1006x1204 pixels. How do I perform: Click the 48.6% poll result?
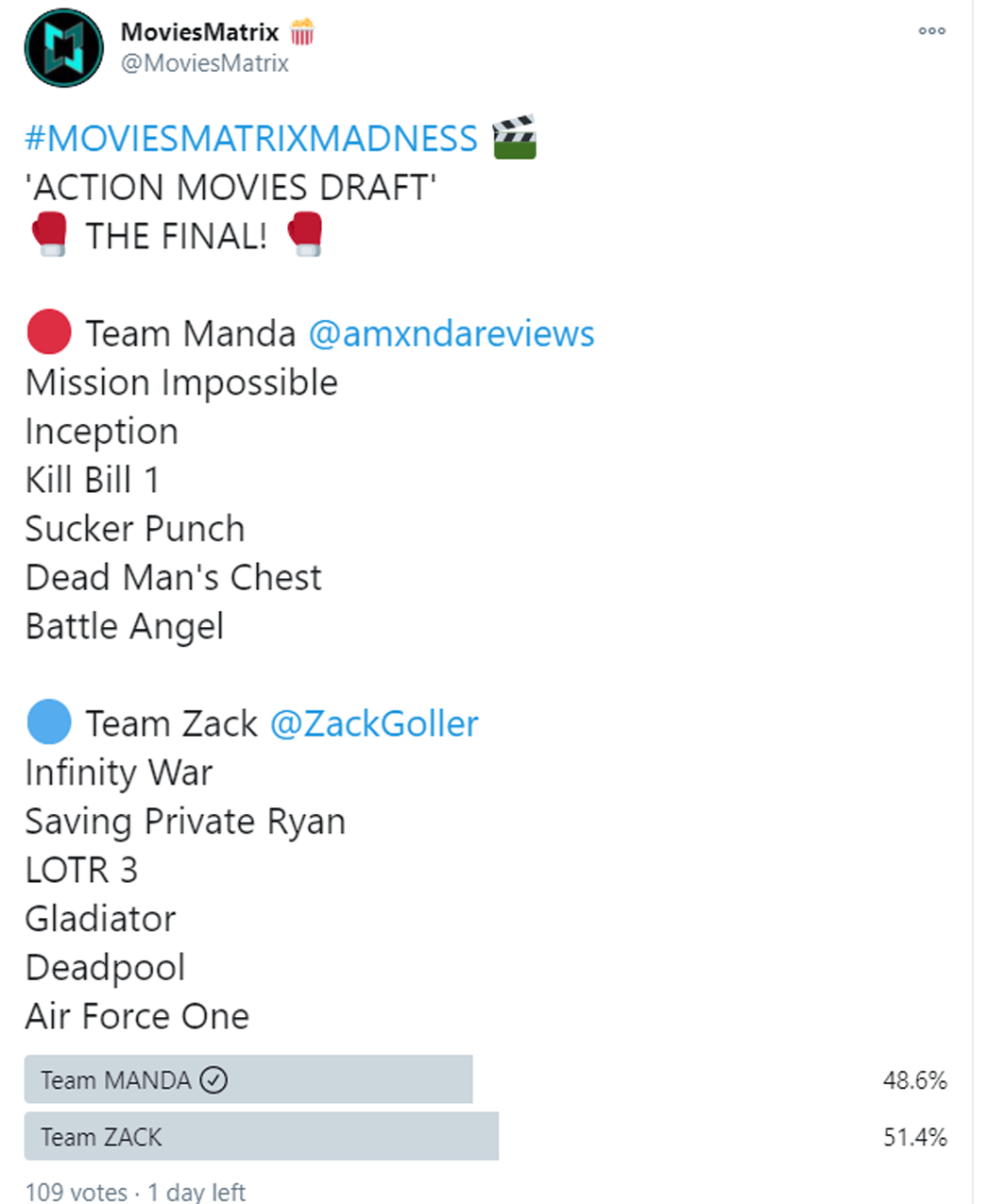(x=914, y=1079)
